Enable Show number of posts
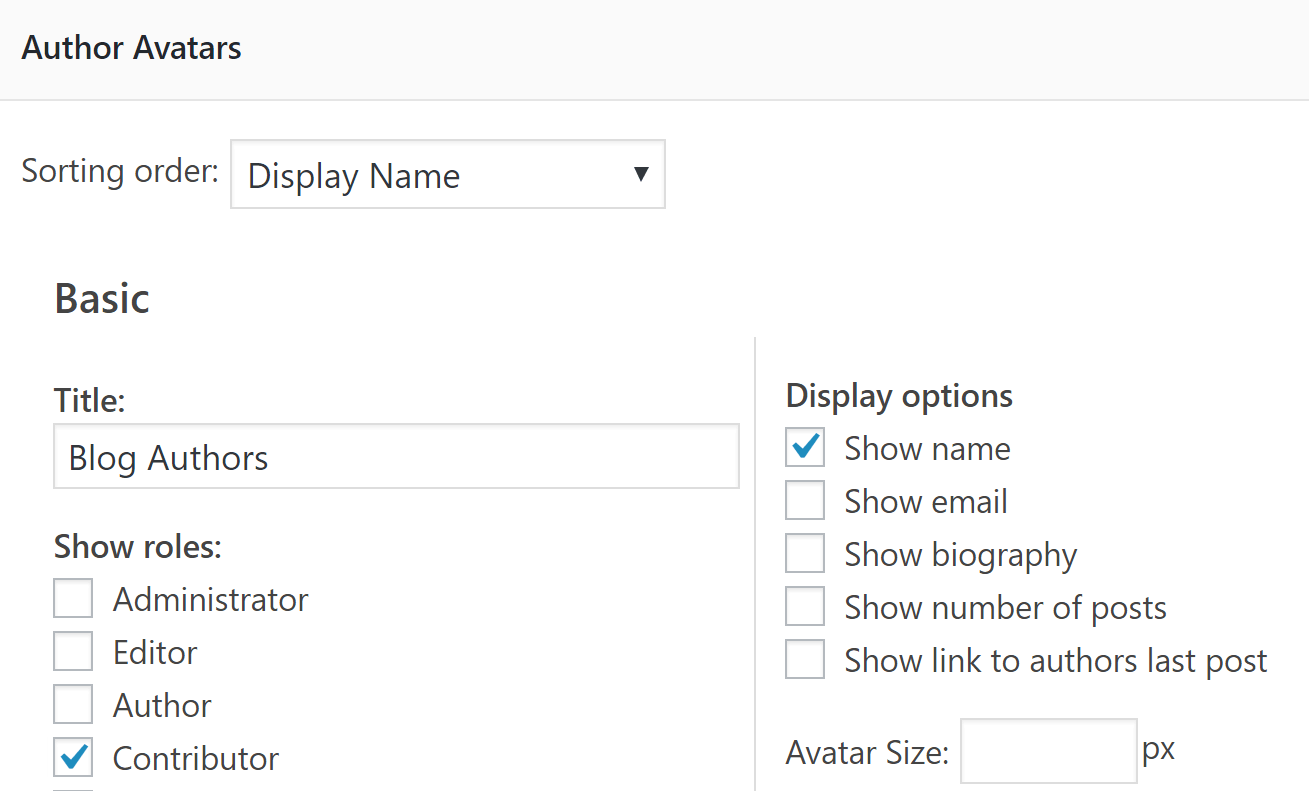The height and width of the screenshot is (791, 1309). tap(804, 605)
